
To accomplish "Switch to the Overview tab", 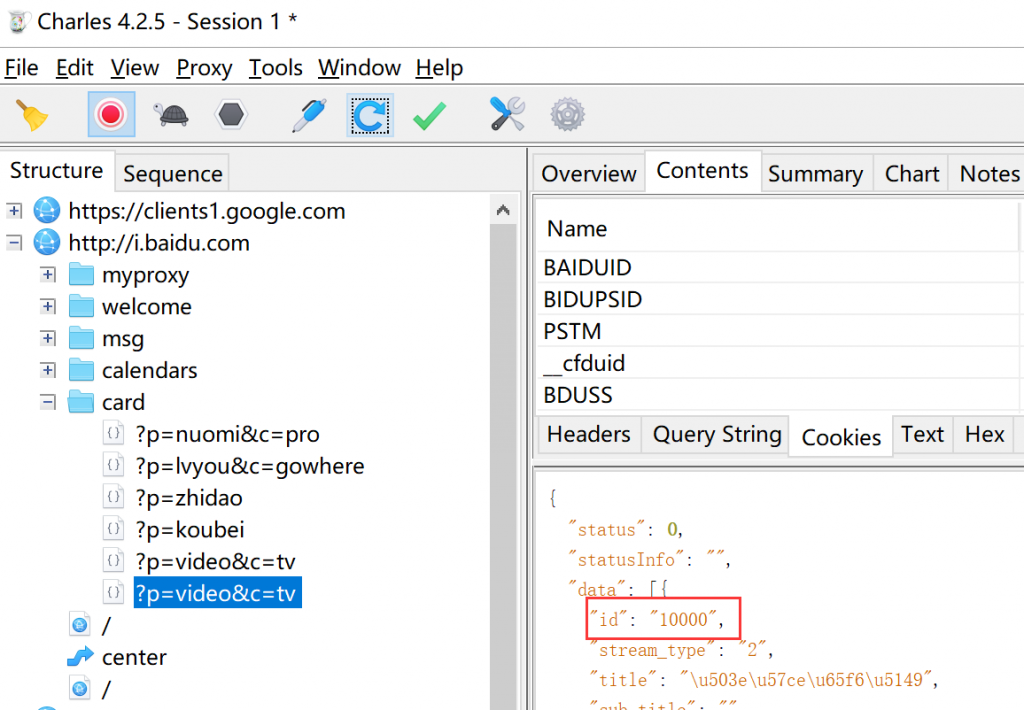I will pos(588,174).
